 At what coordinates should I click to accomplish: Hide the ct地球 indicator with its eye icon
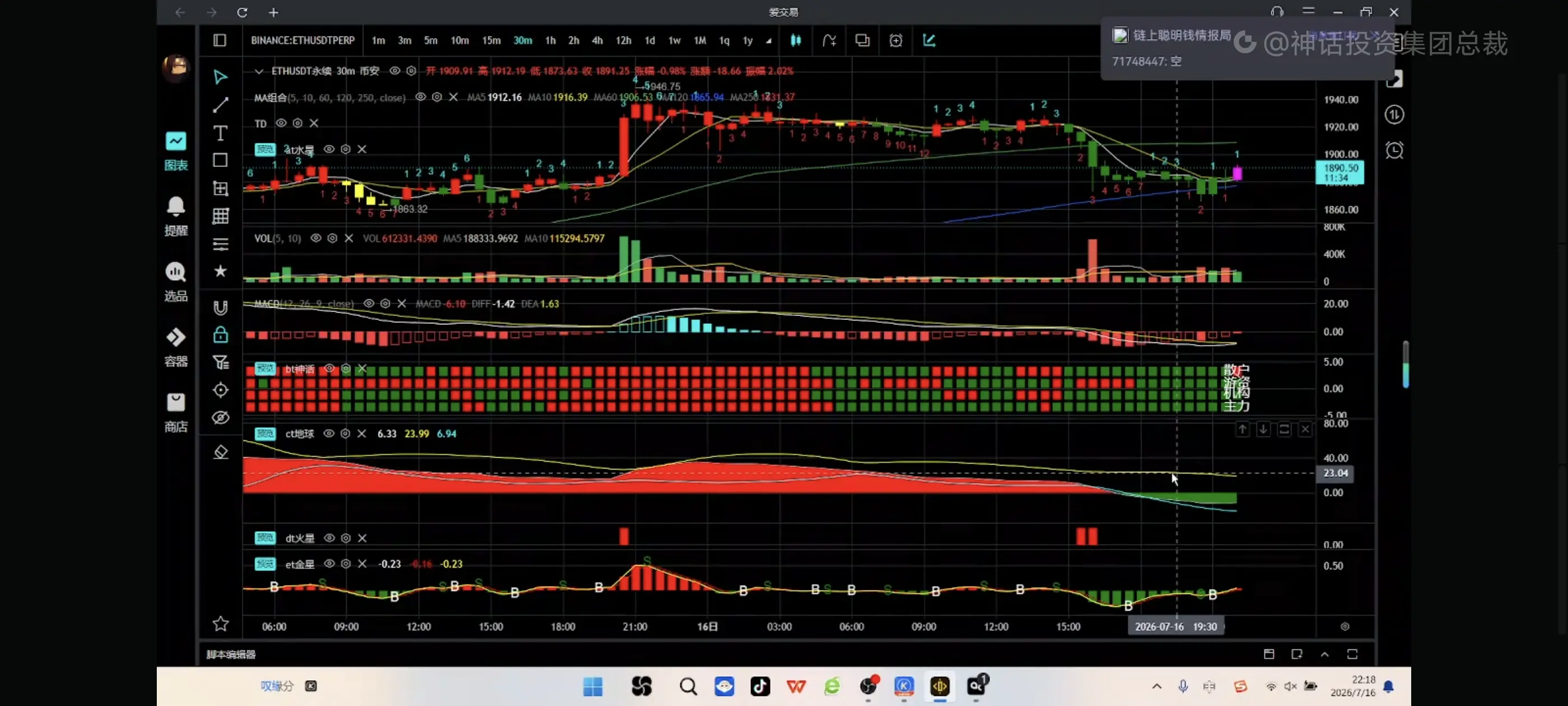click(x=329, y=434)
